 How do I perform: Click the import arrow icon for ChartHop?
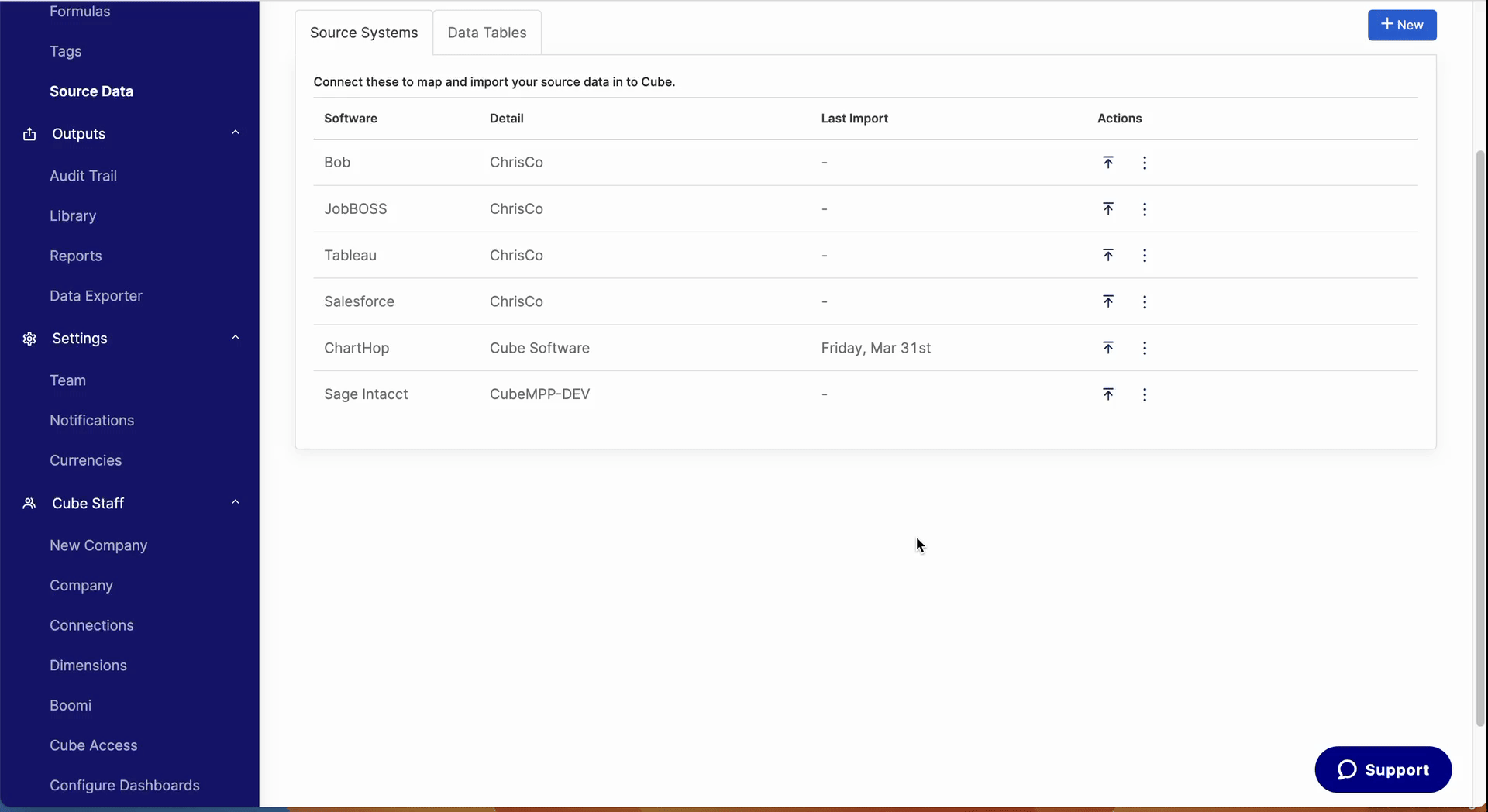(x=1108, y=347)
